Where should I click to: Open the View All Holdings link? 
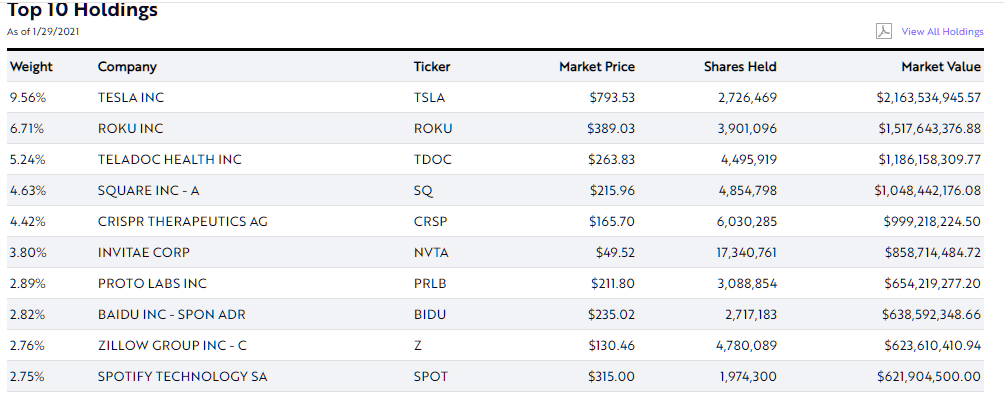942,32
